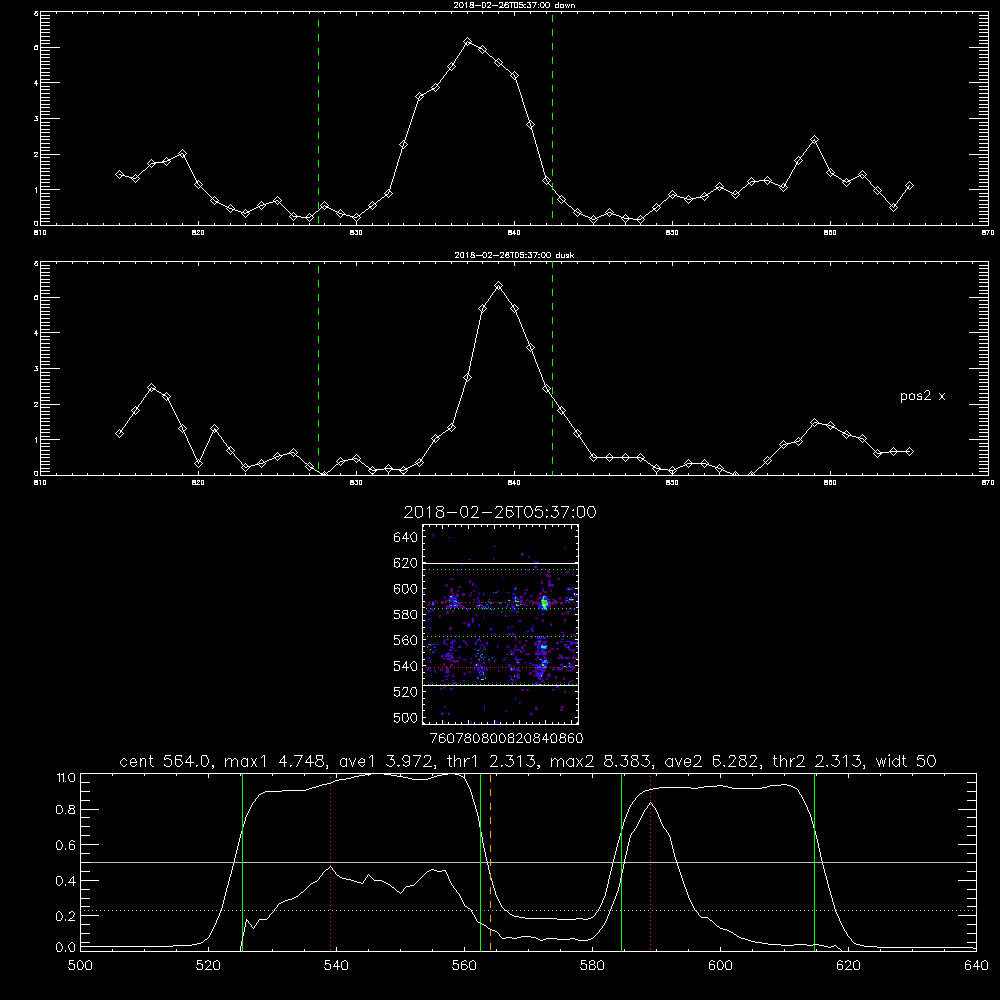Image resolution: width=1000 pixels, height=1000 pixels.
Task: Click the left red dotted line in bottom plot
Action: tap(330, 862)
